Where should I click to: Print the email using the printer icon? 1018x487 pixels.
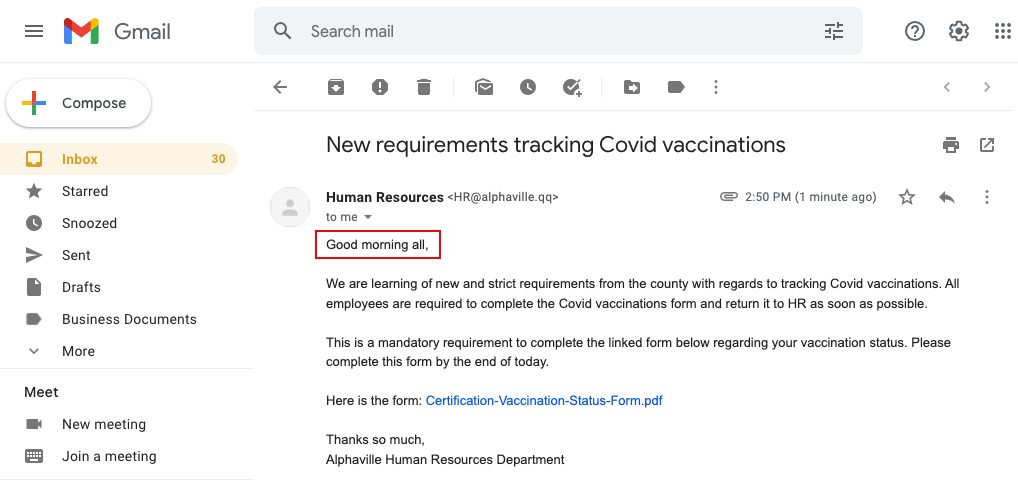[x=951, y=145]
